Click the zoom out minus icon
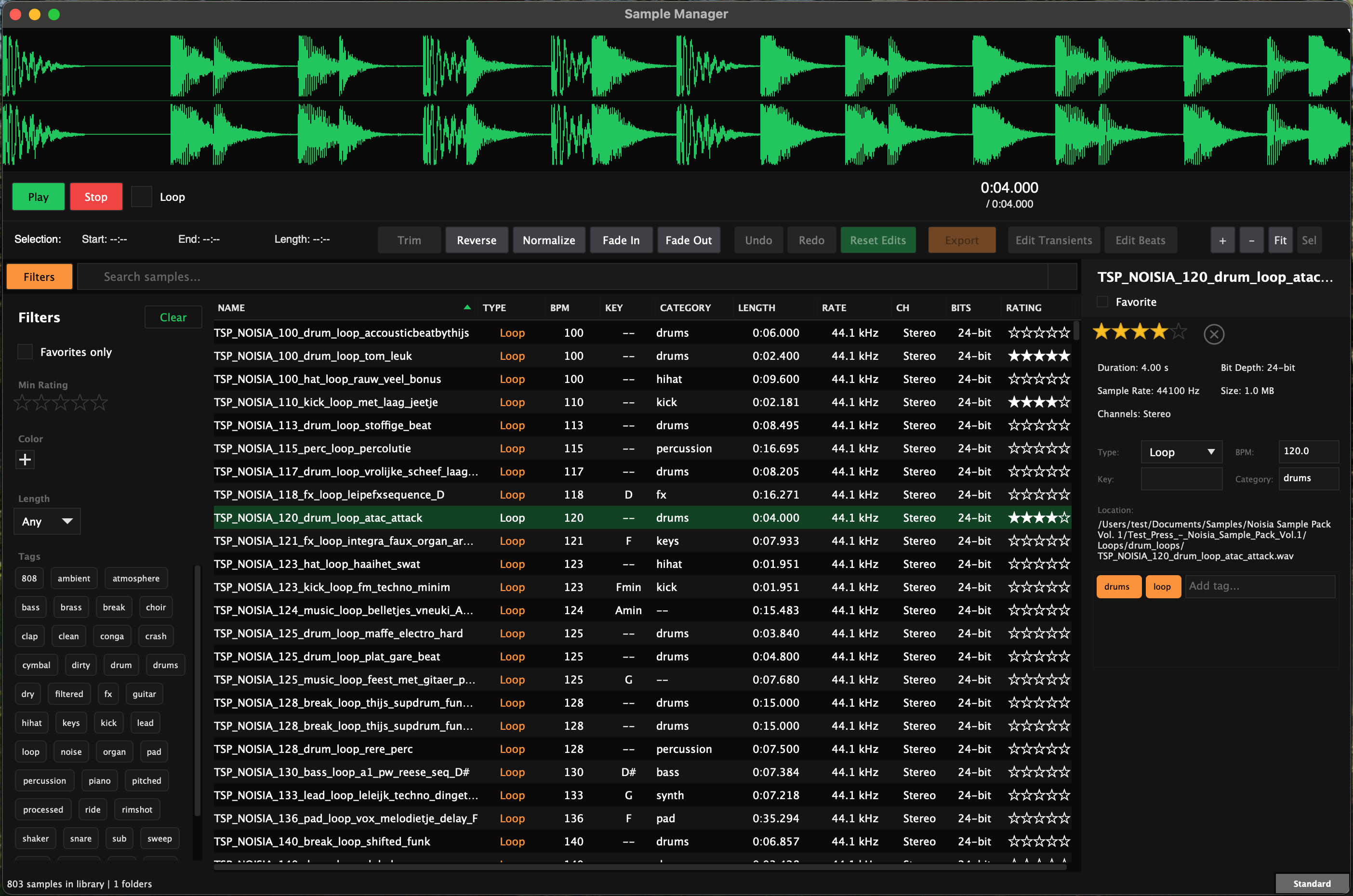The height and width of the screenshot is (896, 1353). point(1252,240)
